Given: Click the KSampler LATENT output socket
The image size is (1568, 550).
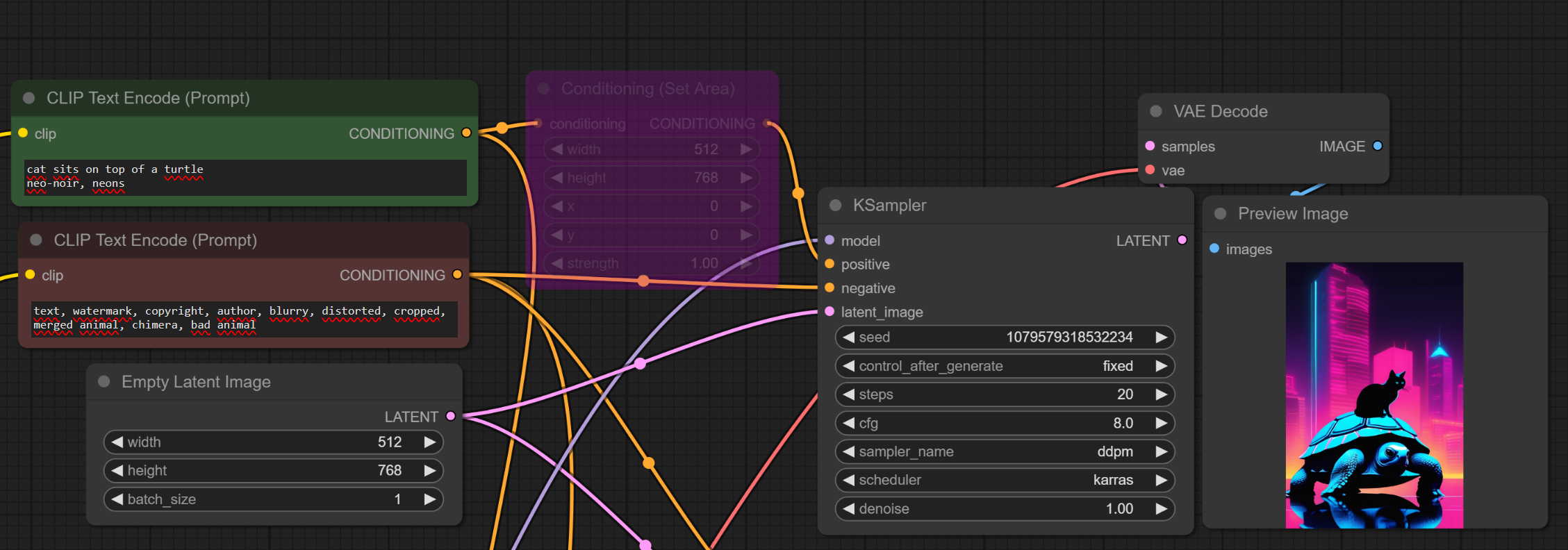Looking at the screenshot, I should pos(1182,240).
